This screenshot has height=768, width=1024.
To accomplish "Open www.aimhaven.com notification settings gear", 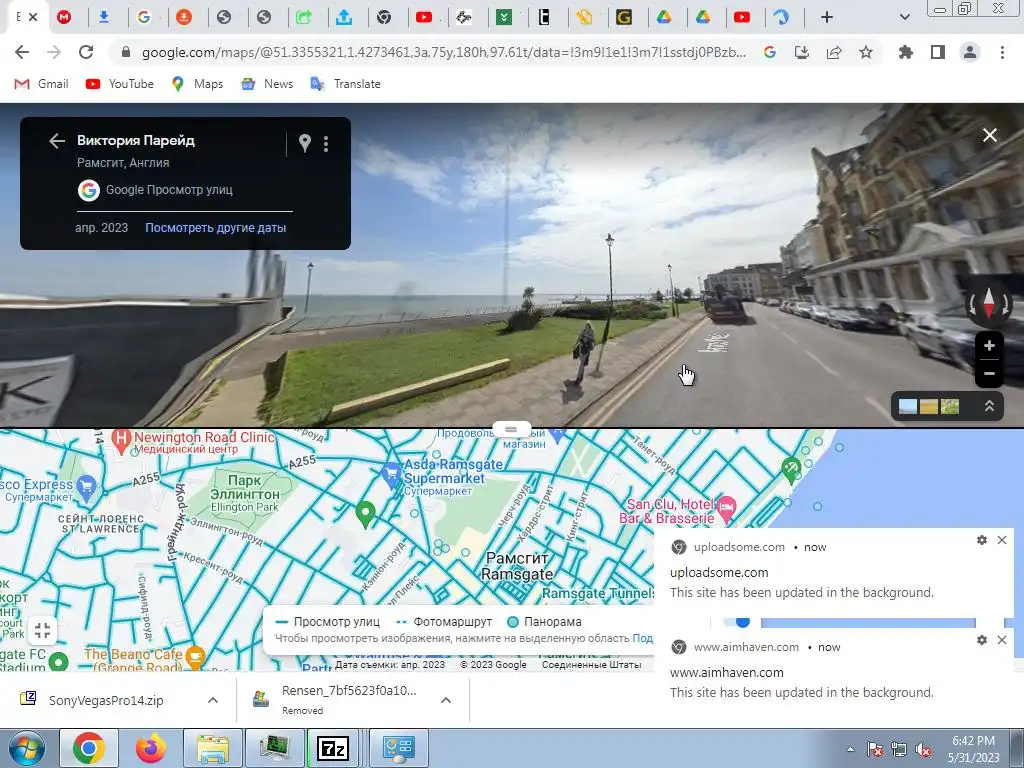I will click(982, 640).
